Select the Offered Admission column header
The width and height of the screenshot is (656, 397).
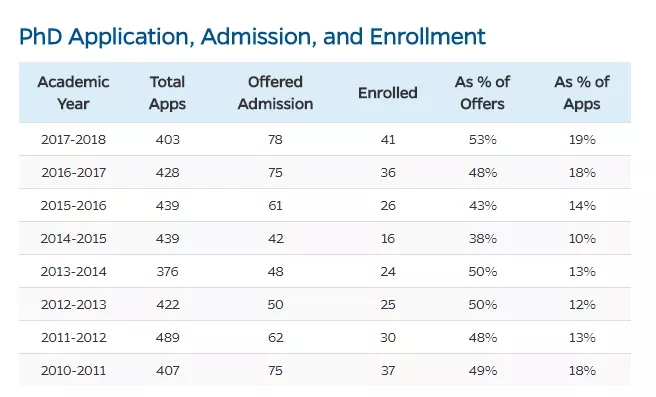click(x=275, y=93)
